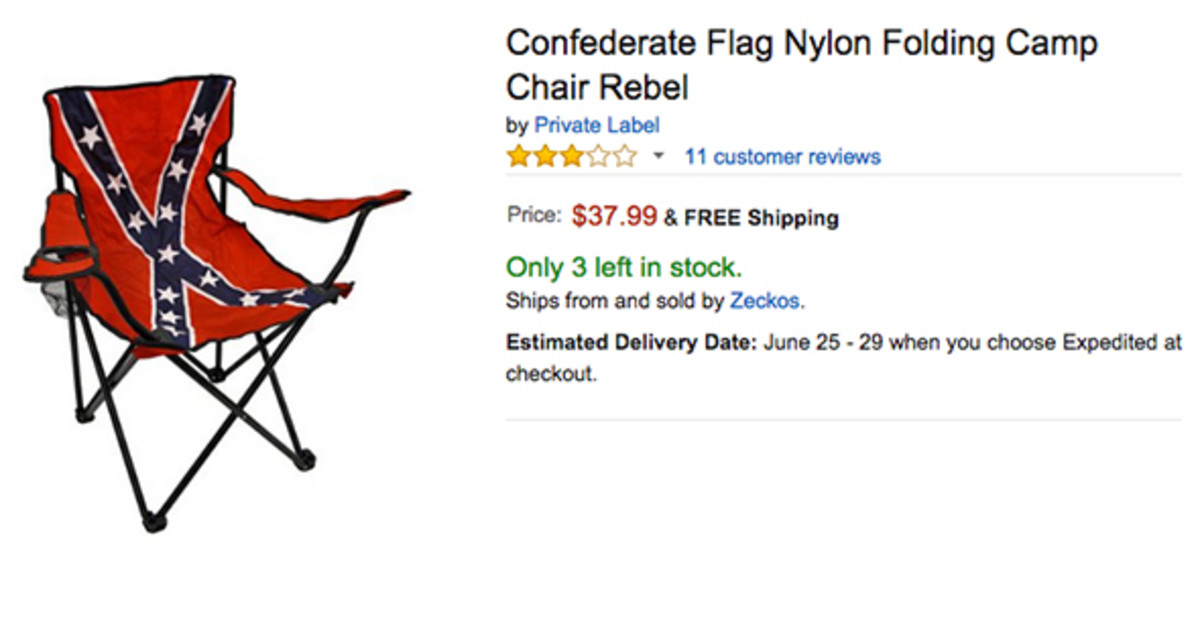Click the fifth empty rating star

pyautogui.click(x=624, y=157)
